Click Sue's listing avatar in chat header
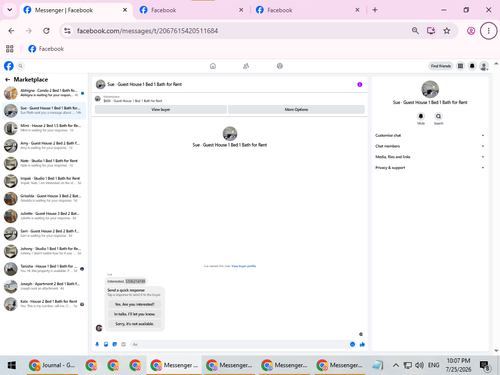This screenshot has height=375, width=500. tap(100, 84)
